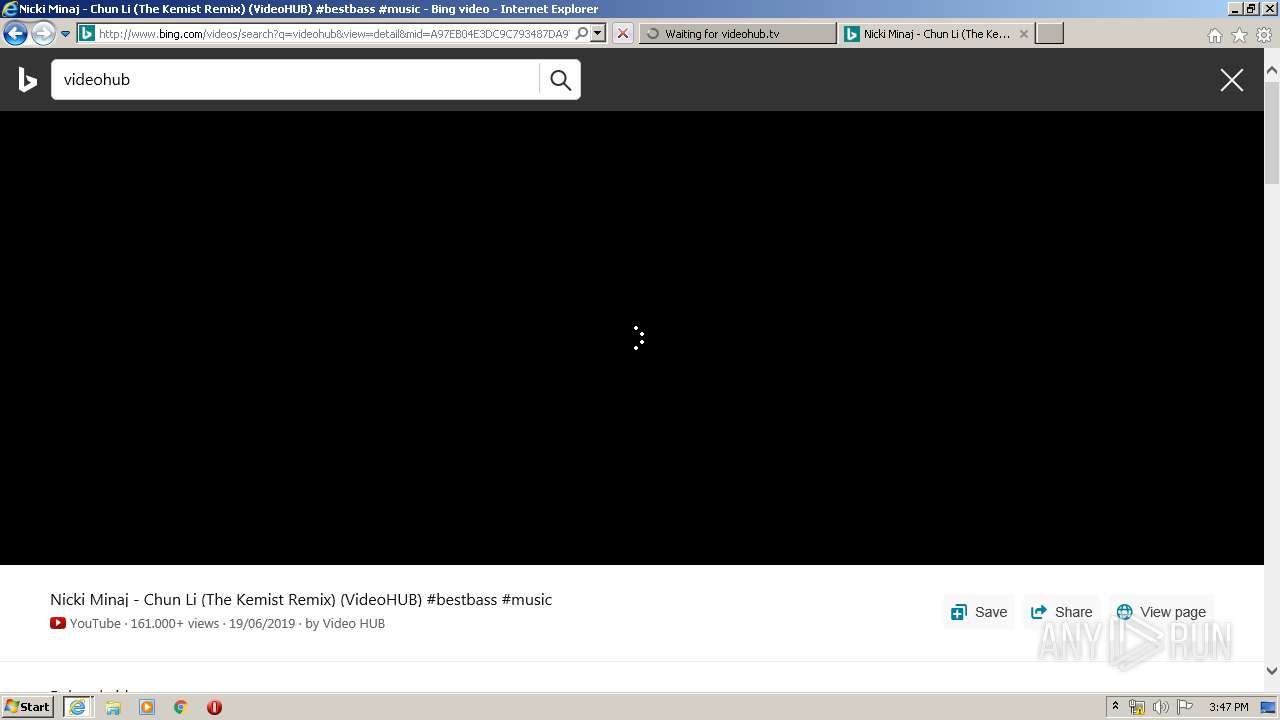This screenshot has height=720, width=1280.
Task: Click the red Opera taskbar icon
Action: pos(214,707)
